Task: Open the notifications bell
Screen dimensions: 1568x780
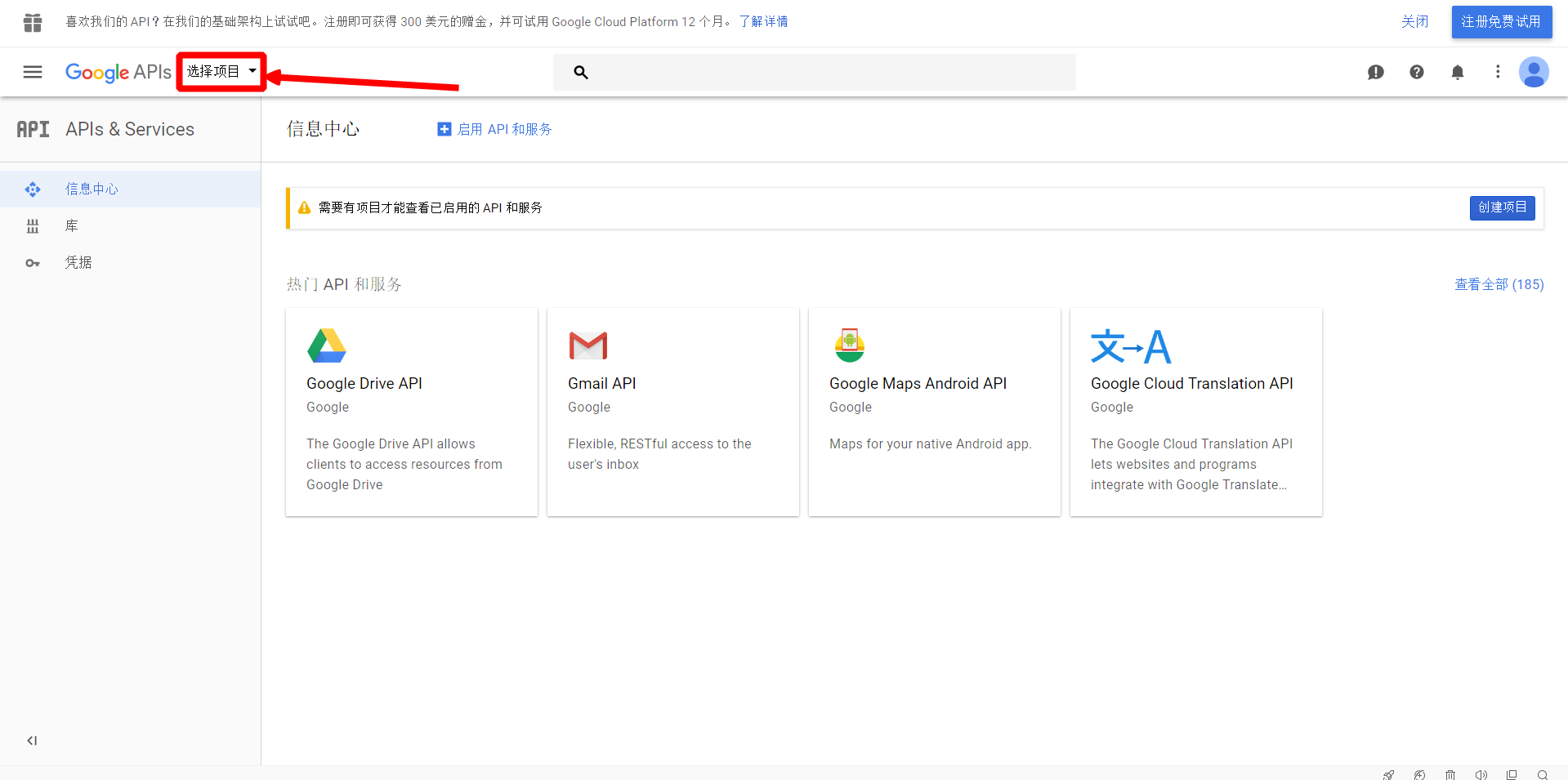Action: (1458, 72)
